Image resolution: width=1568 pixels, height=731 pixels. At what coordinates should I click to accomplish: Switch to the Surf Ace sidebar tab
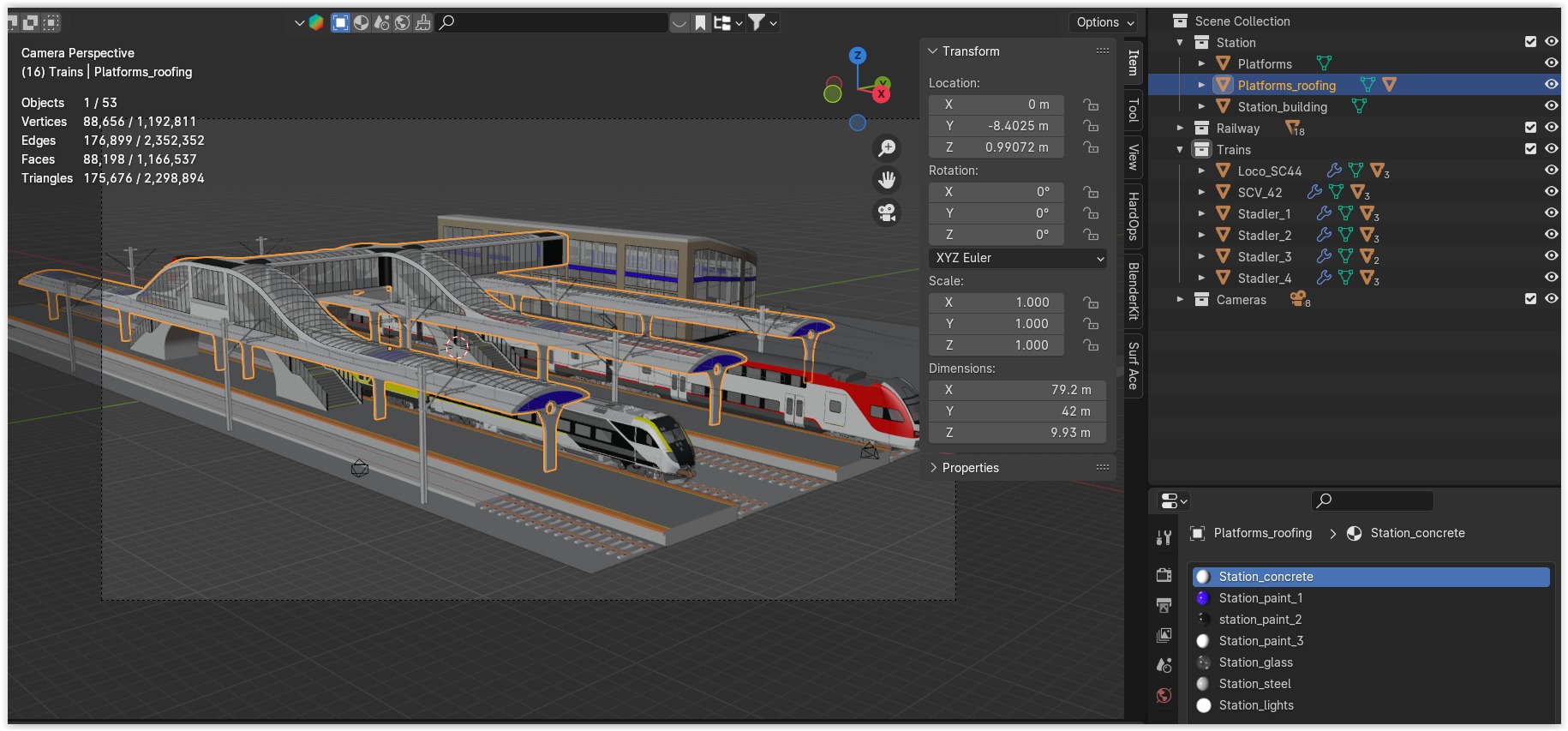tap(1133, 366)
